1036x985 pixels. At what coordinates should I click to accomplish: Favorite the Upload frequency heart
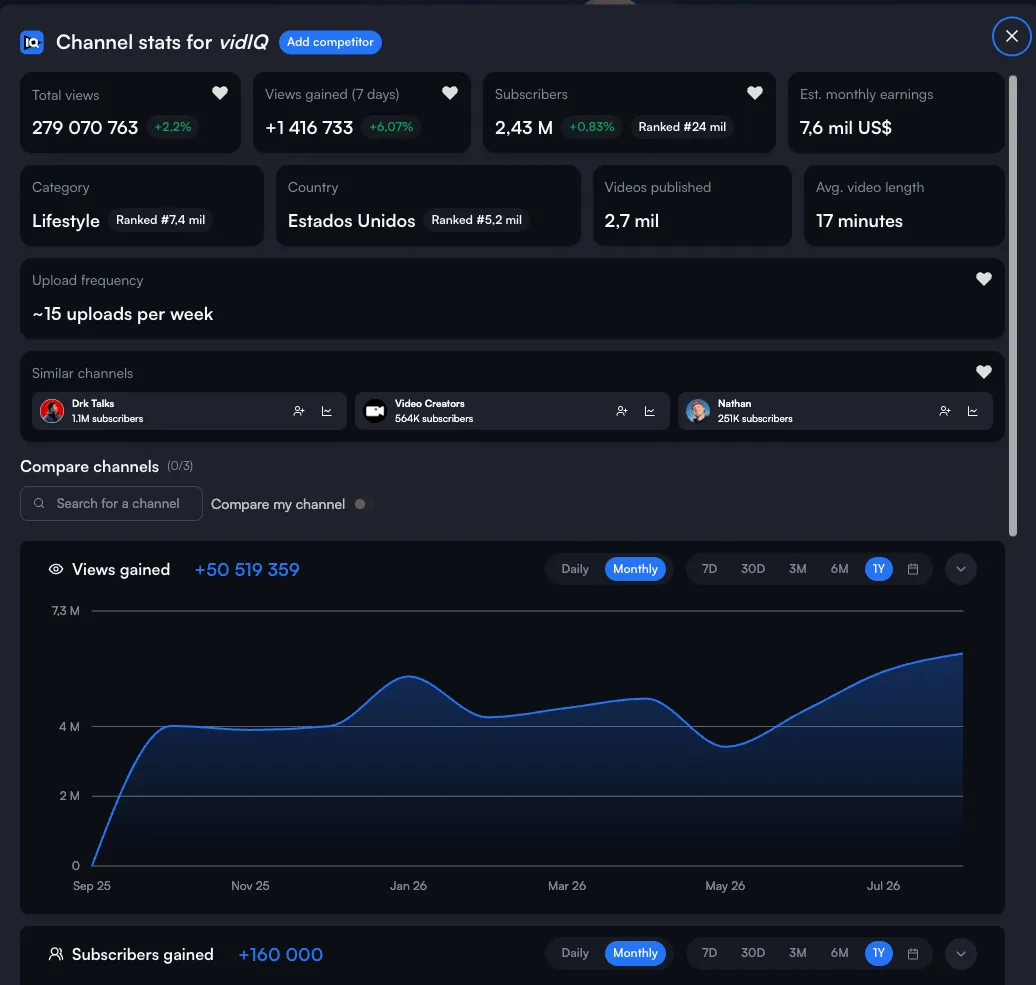(984, 279)
